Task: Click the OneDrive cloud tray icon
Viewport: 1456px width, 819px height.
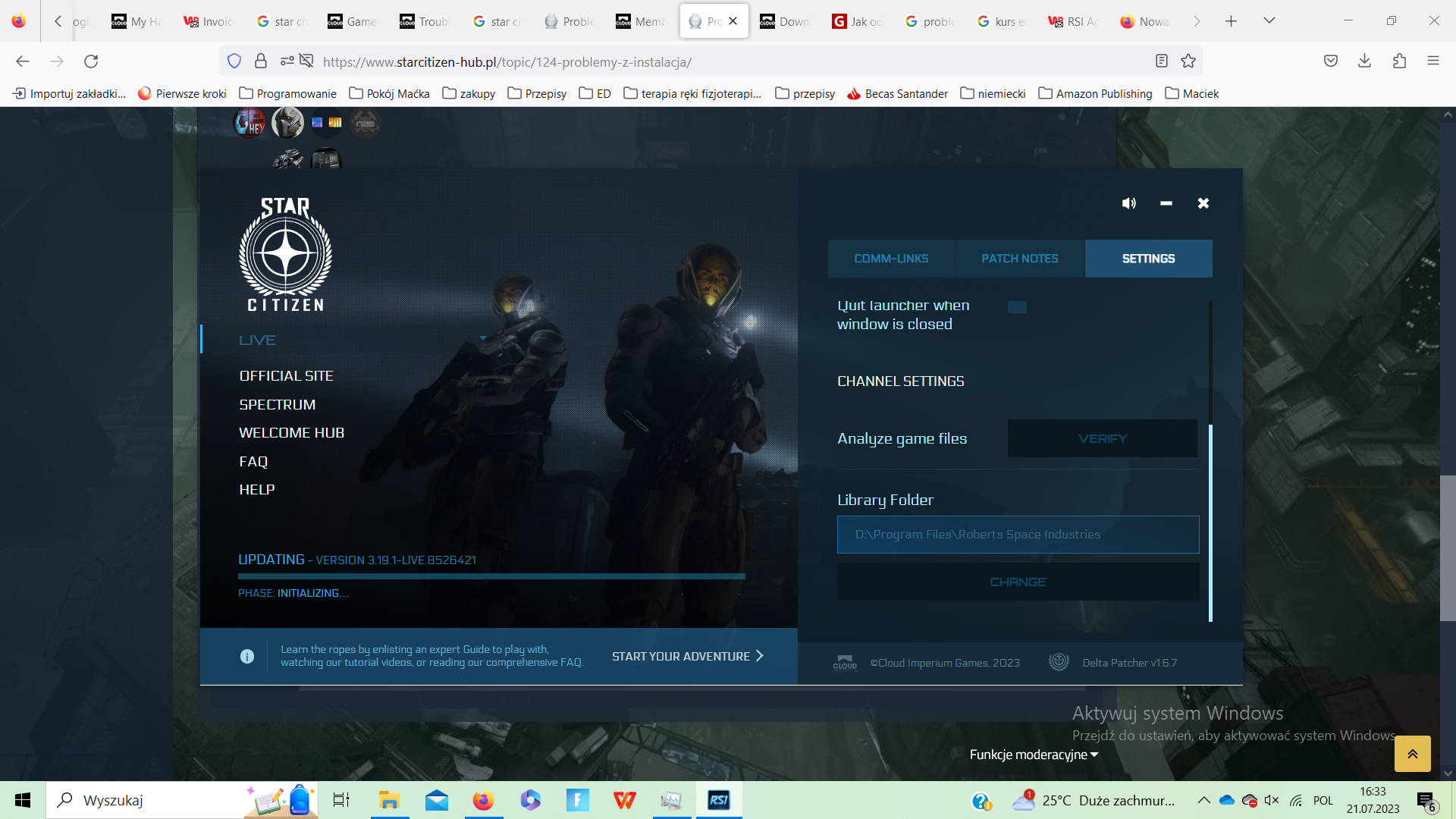Action: tap(1226, 800)
